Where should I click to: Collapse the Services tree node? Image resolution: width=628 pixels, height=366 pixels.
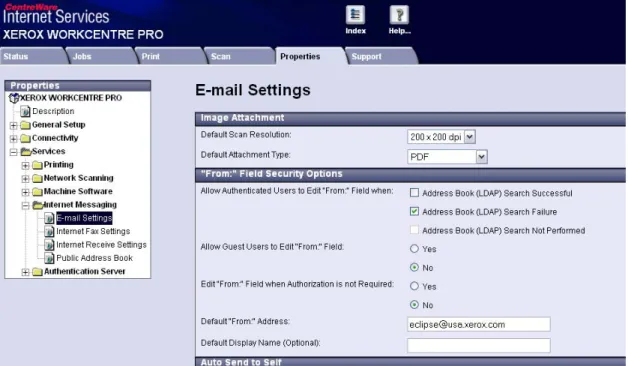tap(14, 152)
